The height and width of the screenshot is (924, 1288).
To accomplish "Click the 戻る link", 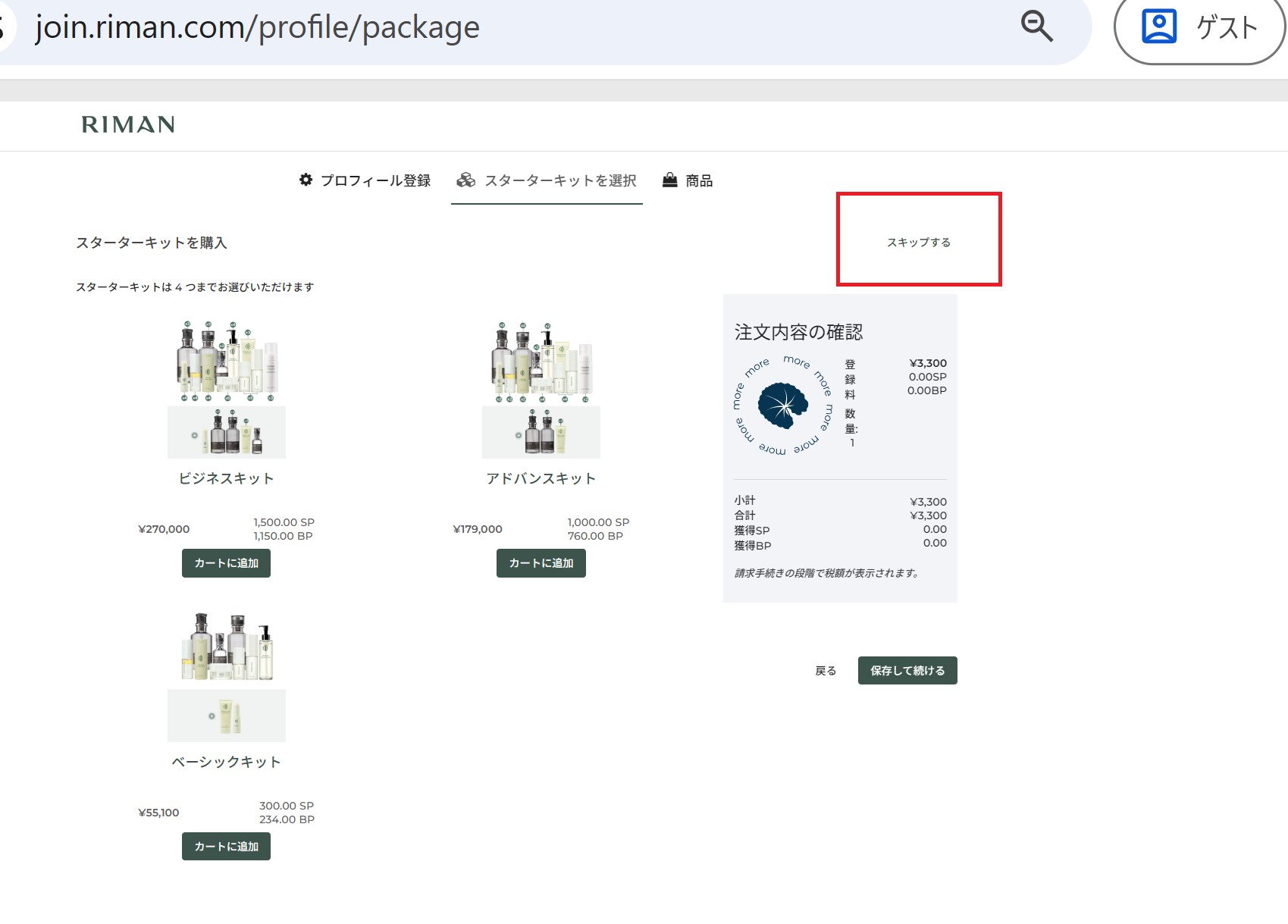I will (826, 671).
